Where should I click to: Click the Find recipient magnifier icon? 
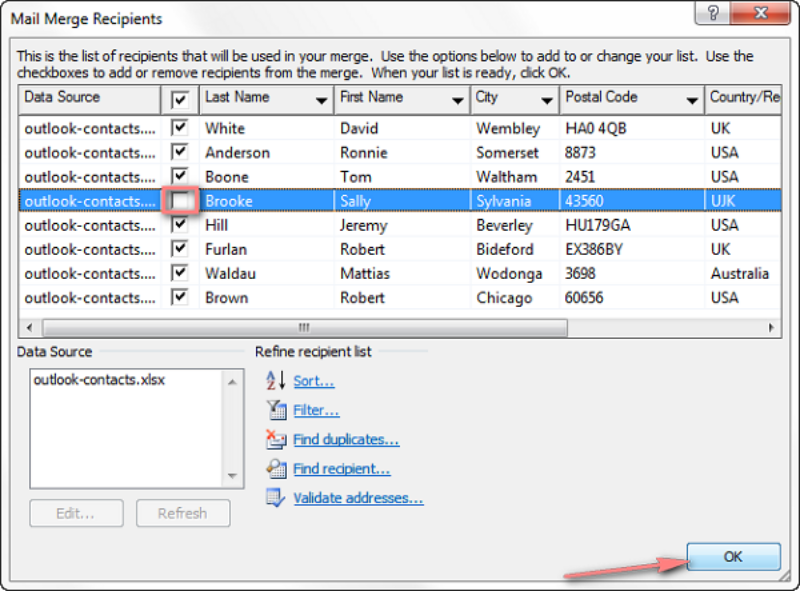pyautogui.click(x=276, y=469)
